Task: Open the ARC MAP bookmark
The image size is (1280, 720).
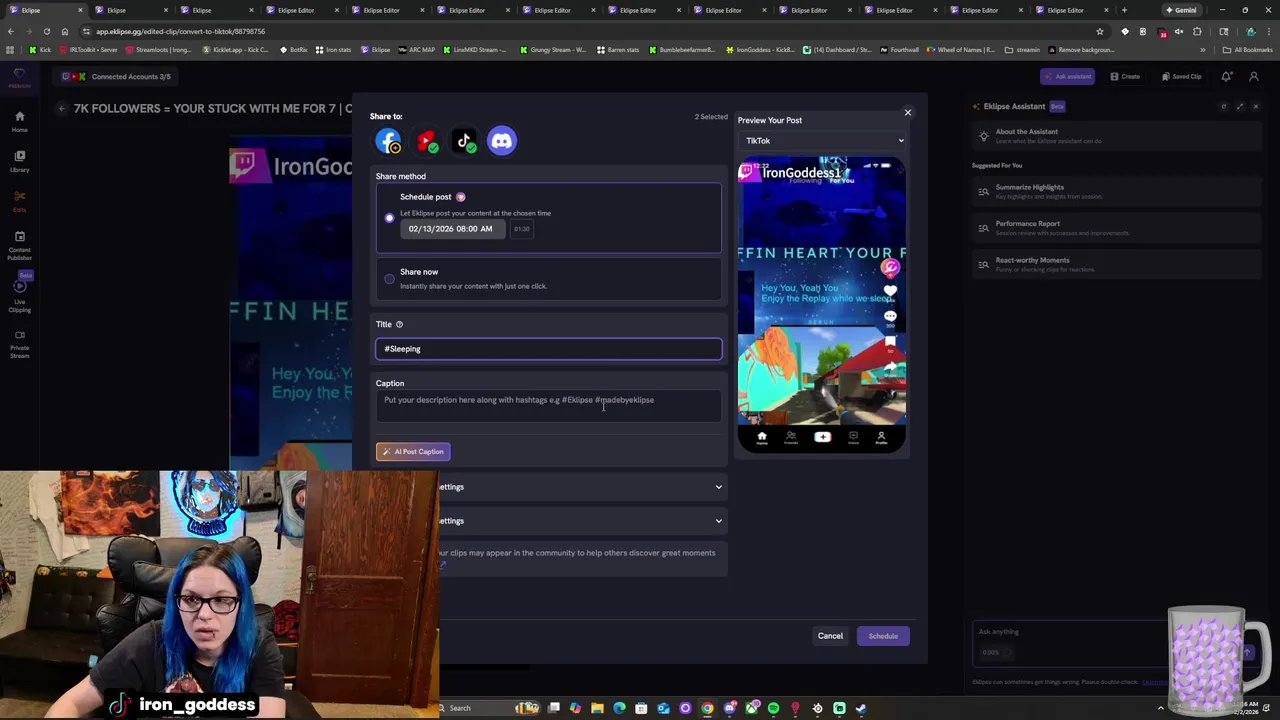Action: [x=417, y=50]
